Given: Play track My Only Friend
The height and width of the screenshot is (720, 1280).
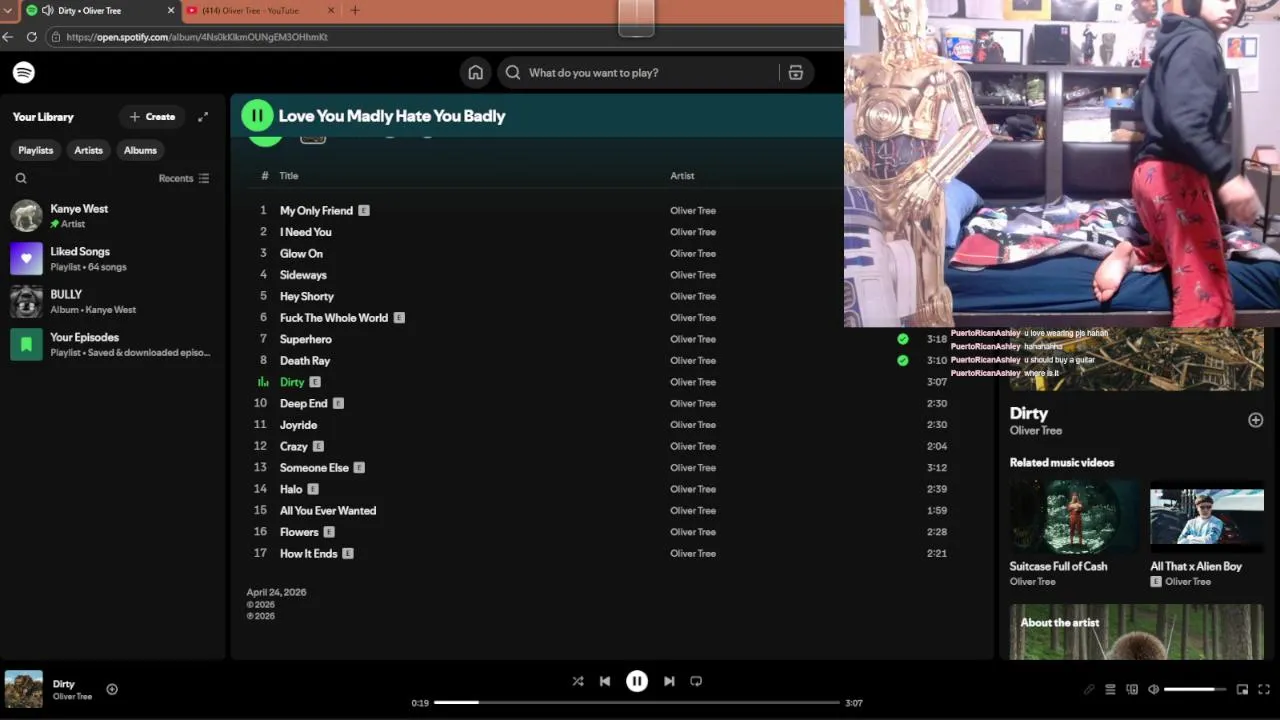Looking at the screenshot, I should point(316,211).
